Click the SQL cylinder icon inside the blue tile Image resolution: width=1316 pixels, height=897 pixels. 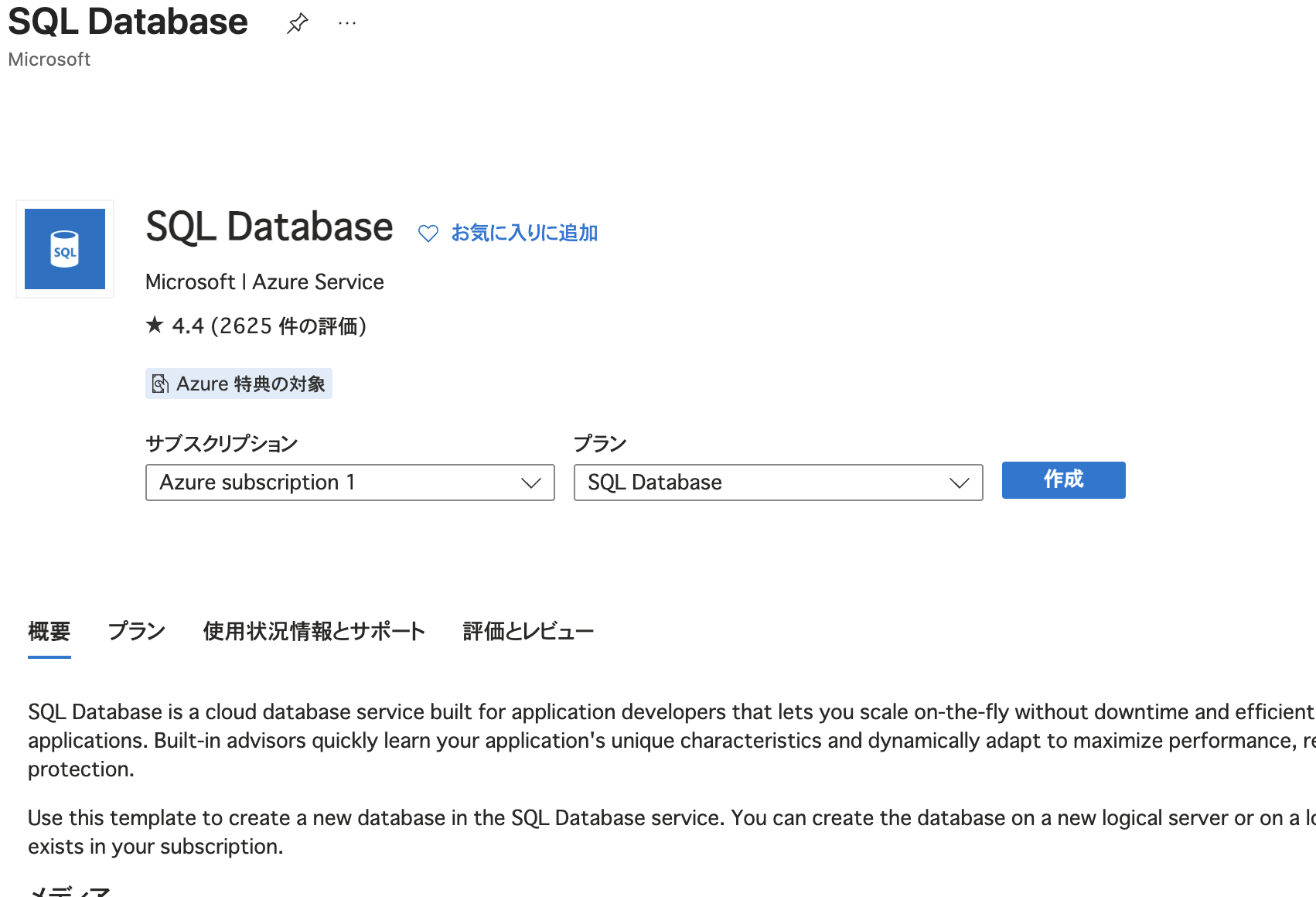coord(64,249)
